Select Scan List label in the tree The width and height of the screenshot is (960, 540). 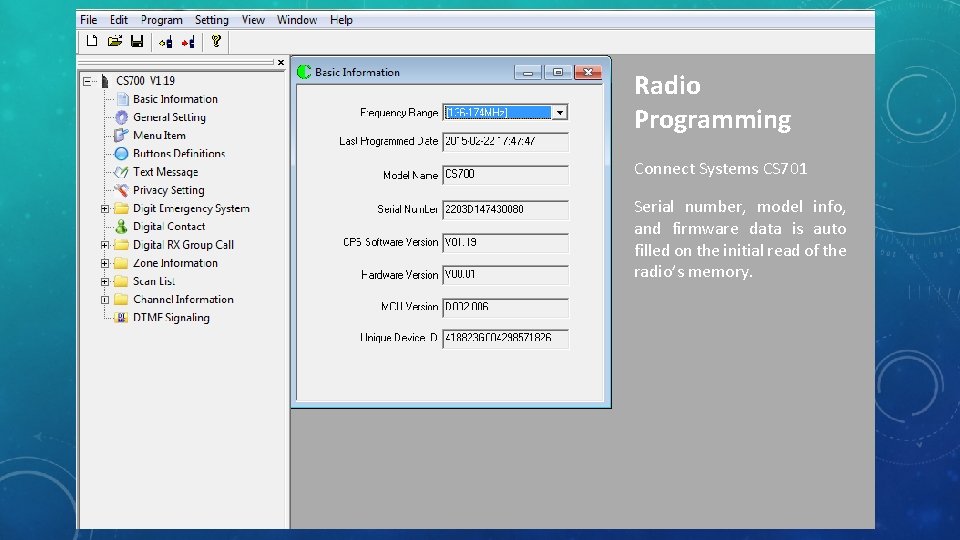154,281
